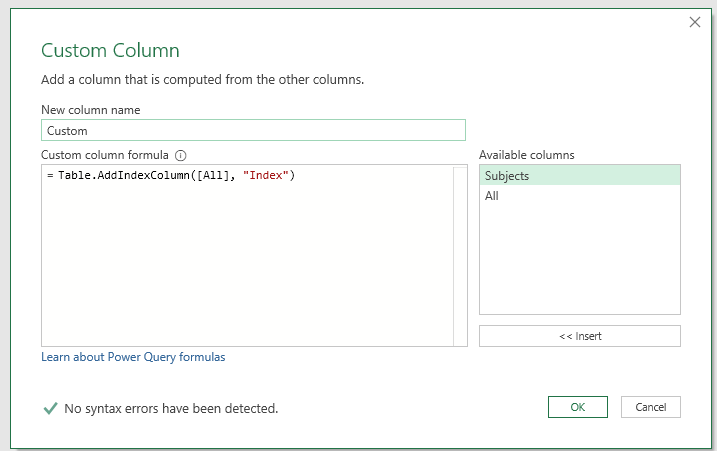Click the Available columns label
Viewport: 717px width, 451px height.
click(527, 155)
